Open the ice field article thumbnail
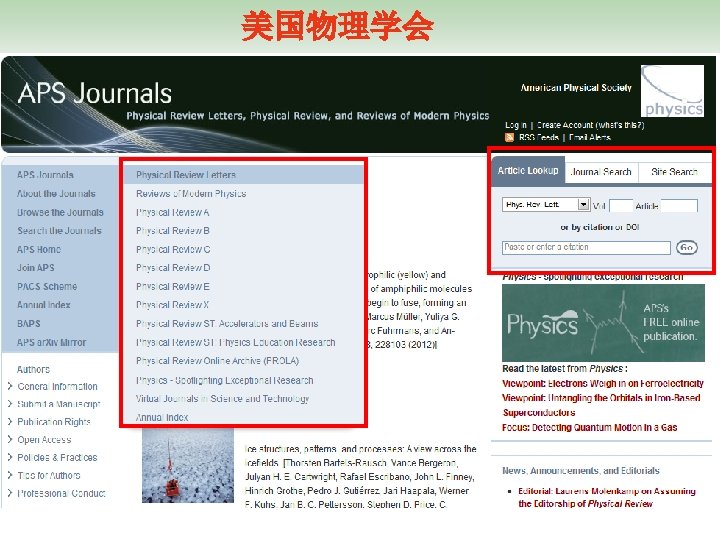 point(188,466)
